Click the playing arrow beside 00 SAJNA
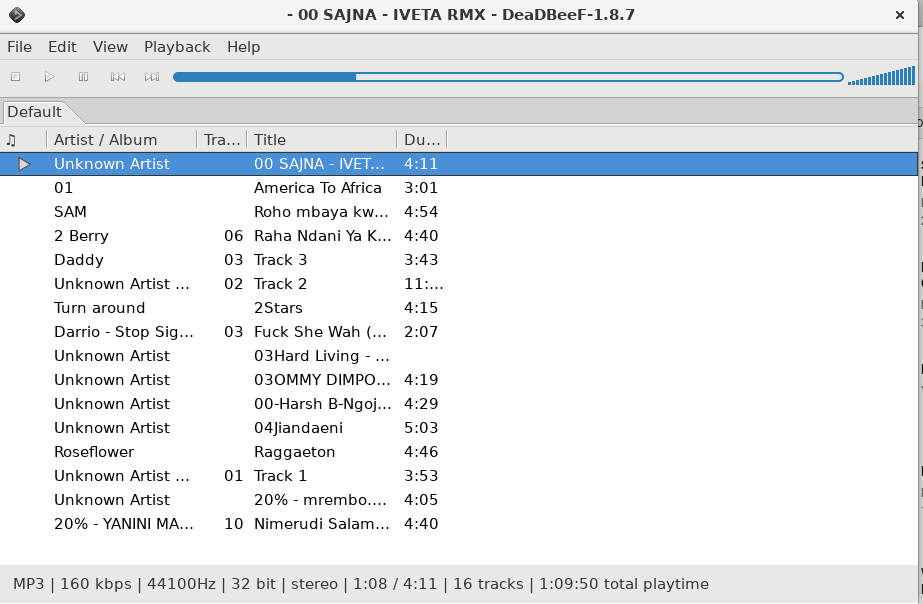Screen dimensions: 923x604 click(x=24, y=163)
